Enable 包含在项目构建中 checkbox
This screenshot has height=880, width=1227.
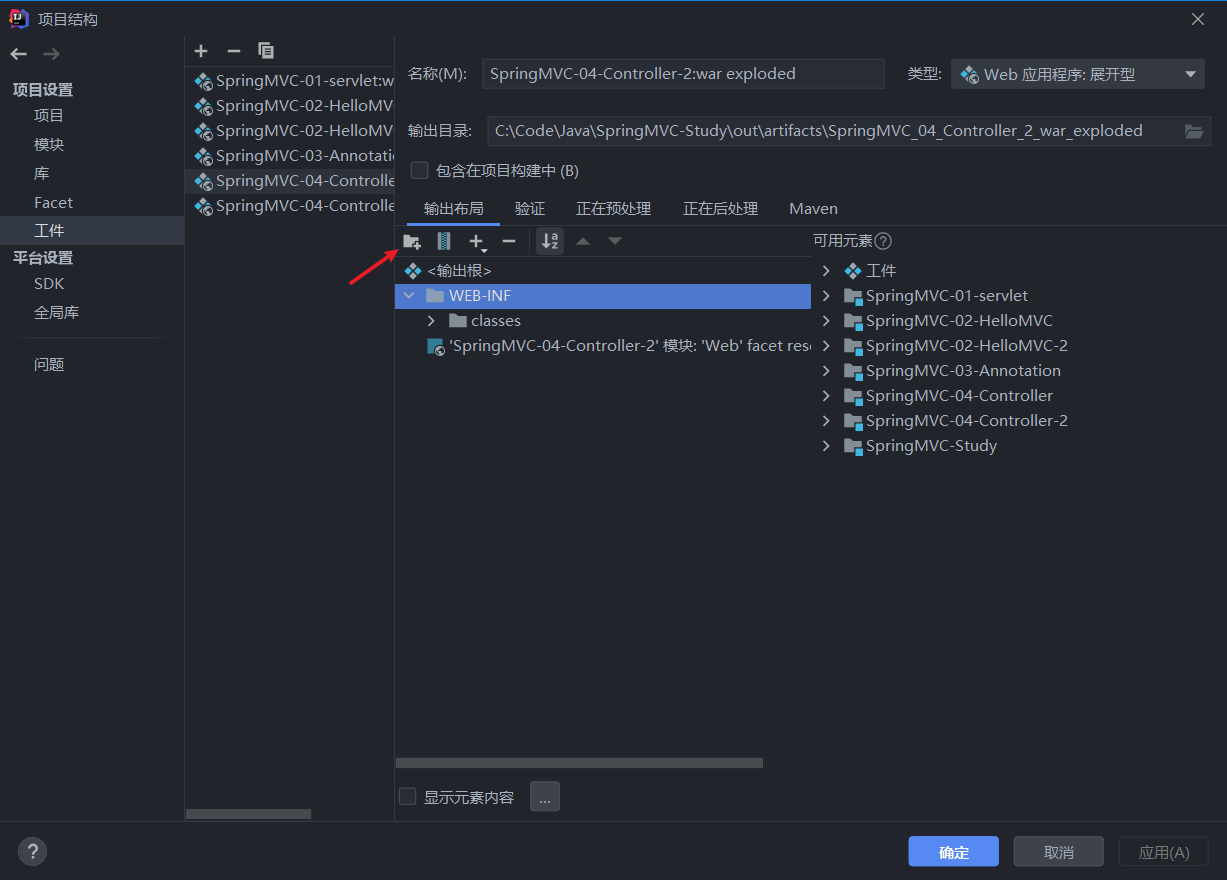tap(420, 170)
